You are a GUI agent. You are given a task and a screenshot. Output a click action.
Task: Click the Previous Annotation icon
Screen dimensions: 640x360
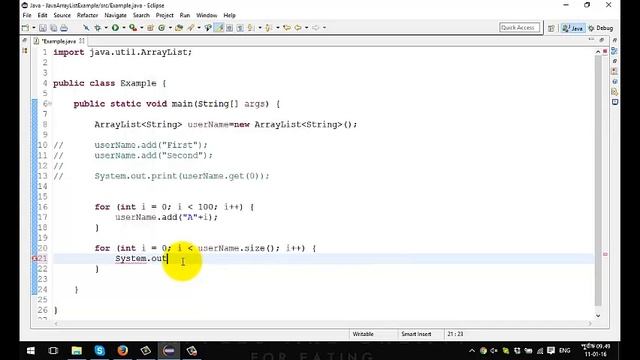[x=268, y=28]
